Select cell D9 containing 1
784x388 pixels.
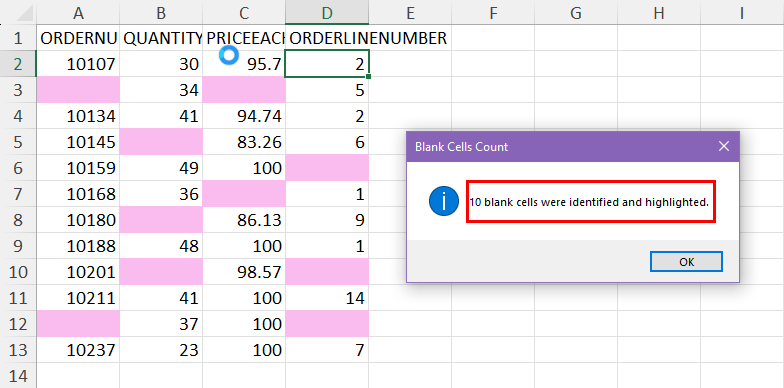click(x=327, y=246)
